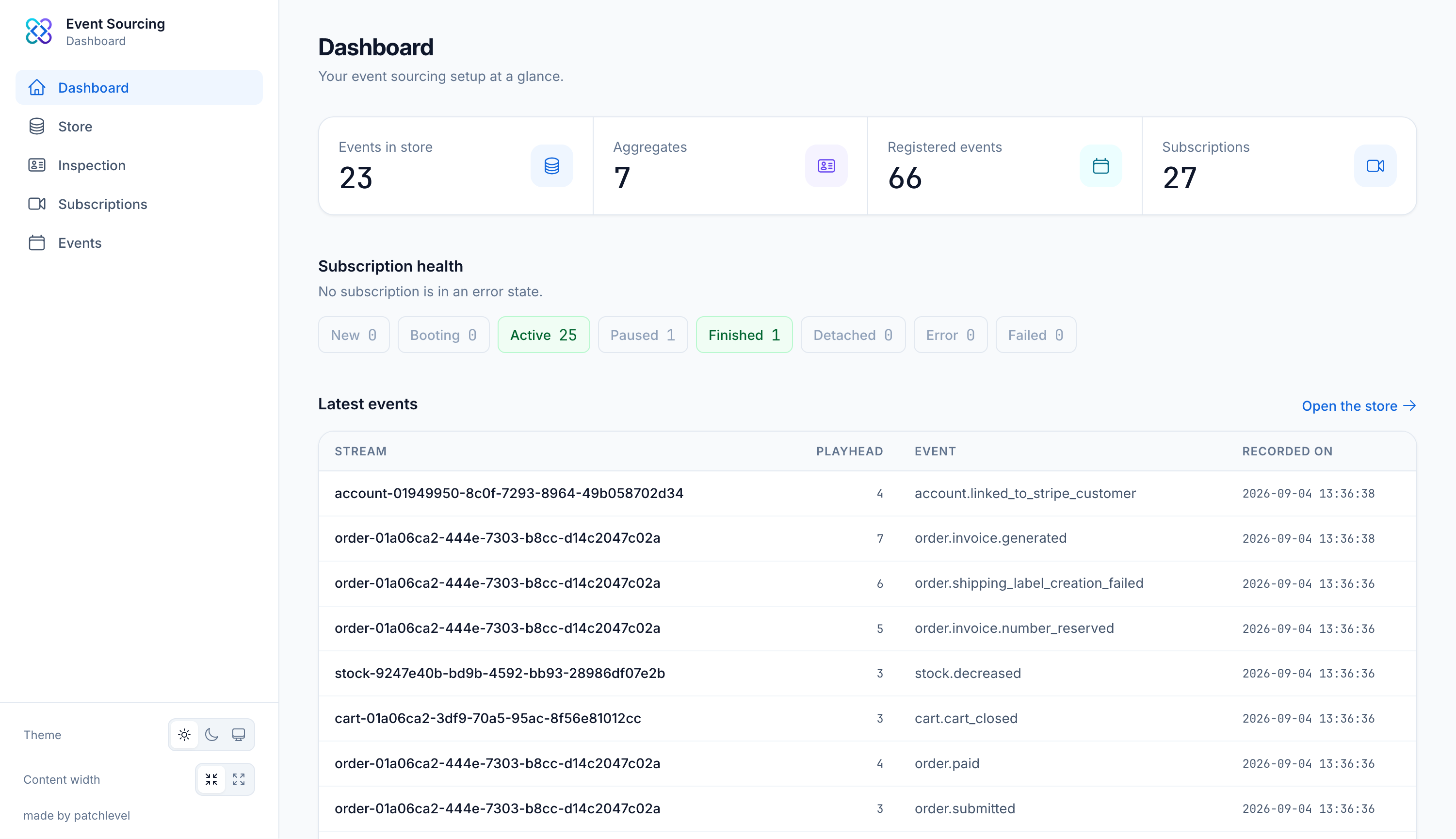
Task: Set content width to compact
Action: (211, 780)
